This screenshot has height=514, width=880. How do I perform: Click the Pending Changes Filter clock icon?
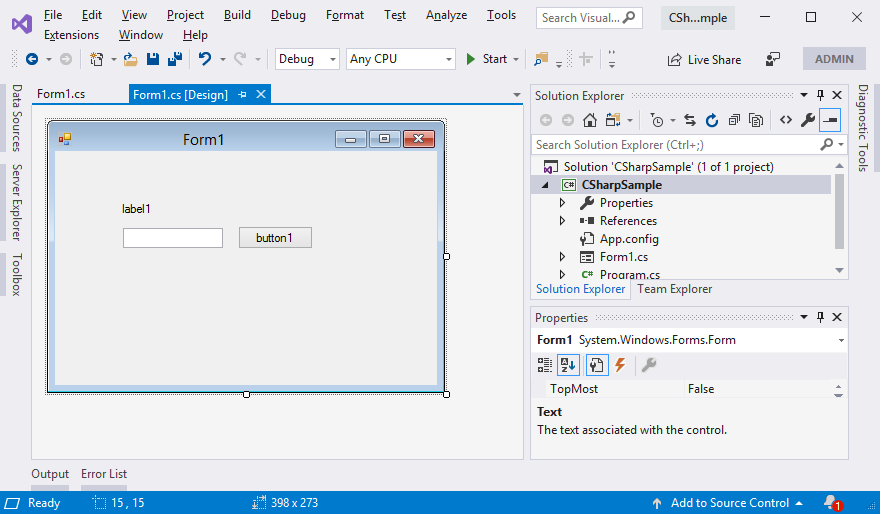657,120
